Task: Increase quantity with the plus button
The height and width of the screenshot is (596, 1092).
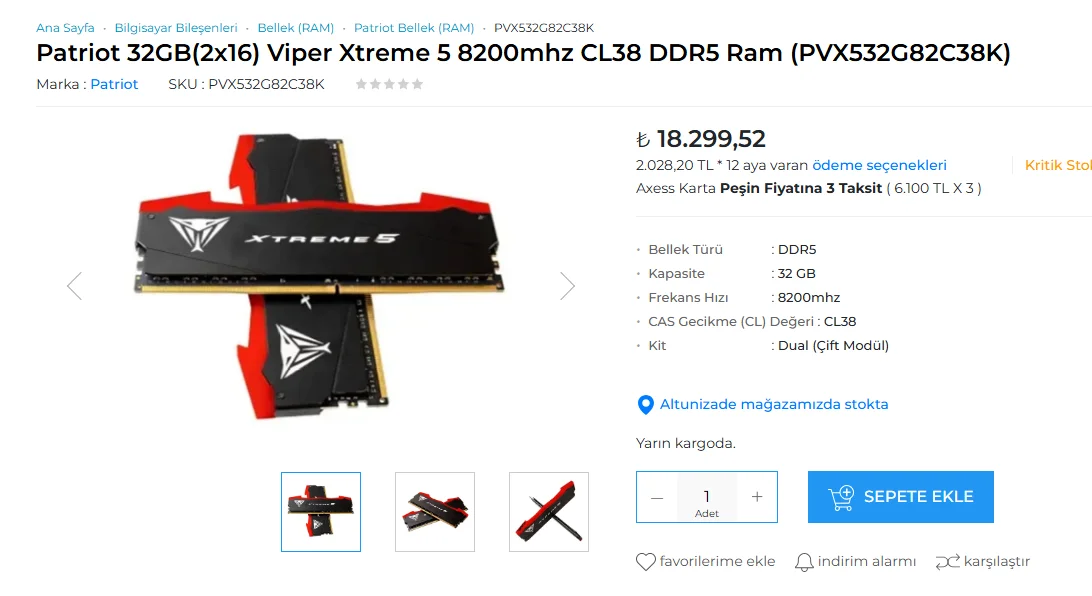Action: point(757,496)
